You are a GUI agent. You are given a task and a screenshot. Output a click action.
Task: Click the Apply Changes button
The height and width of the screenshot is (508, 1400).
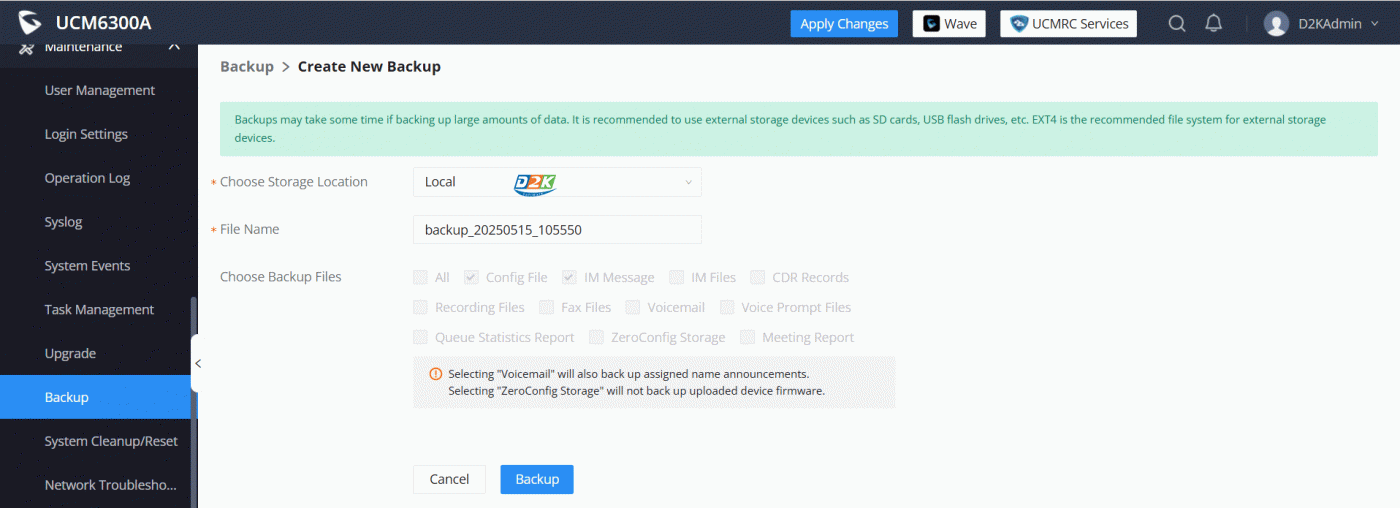pyautogui.click(x=844, y=24)
